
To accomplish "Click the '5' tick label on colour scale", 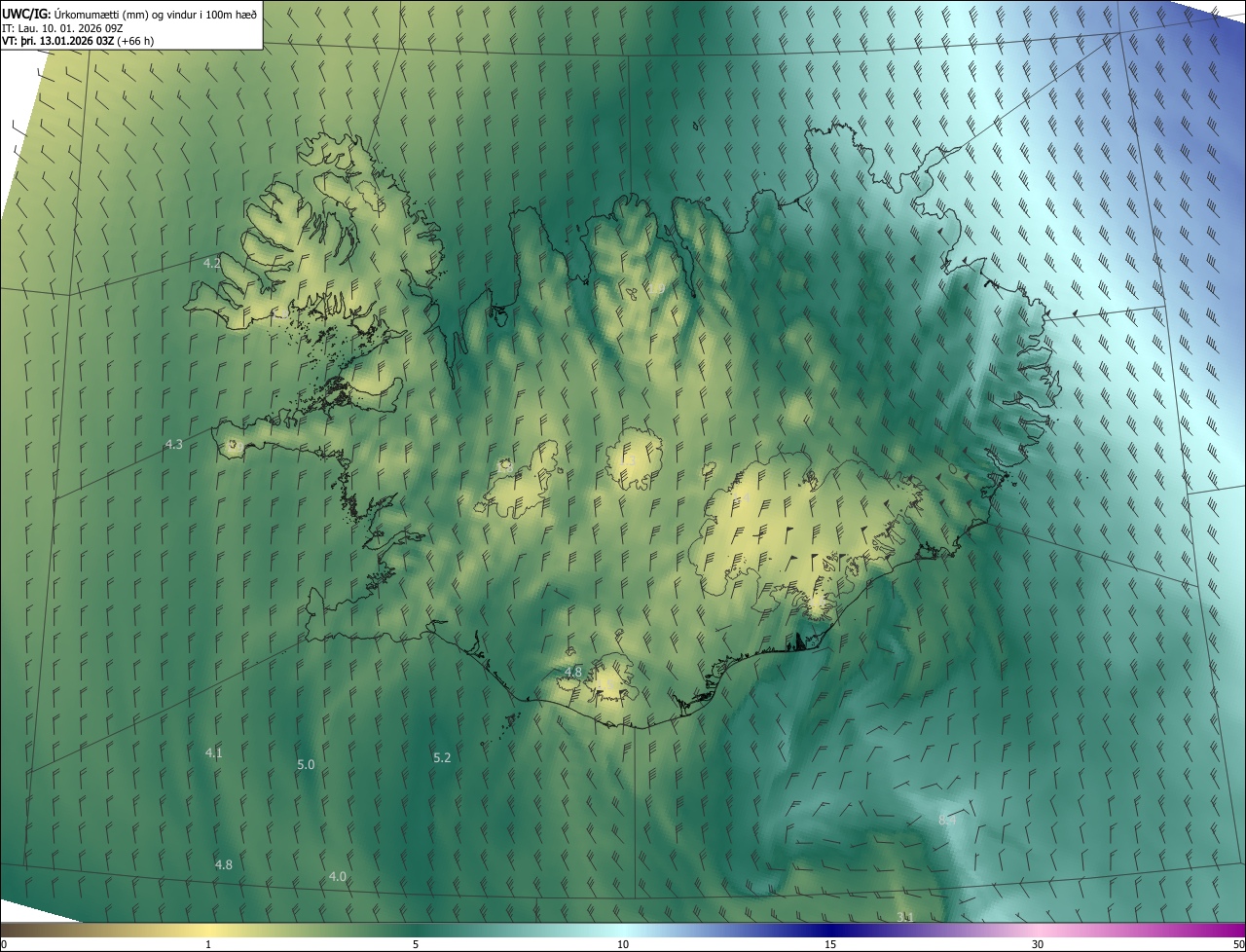I will coord(416,944).
